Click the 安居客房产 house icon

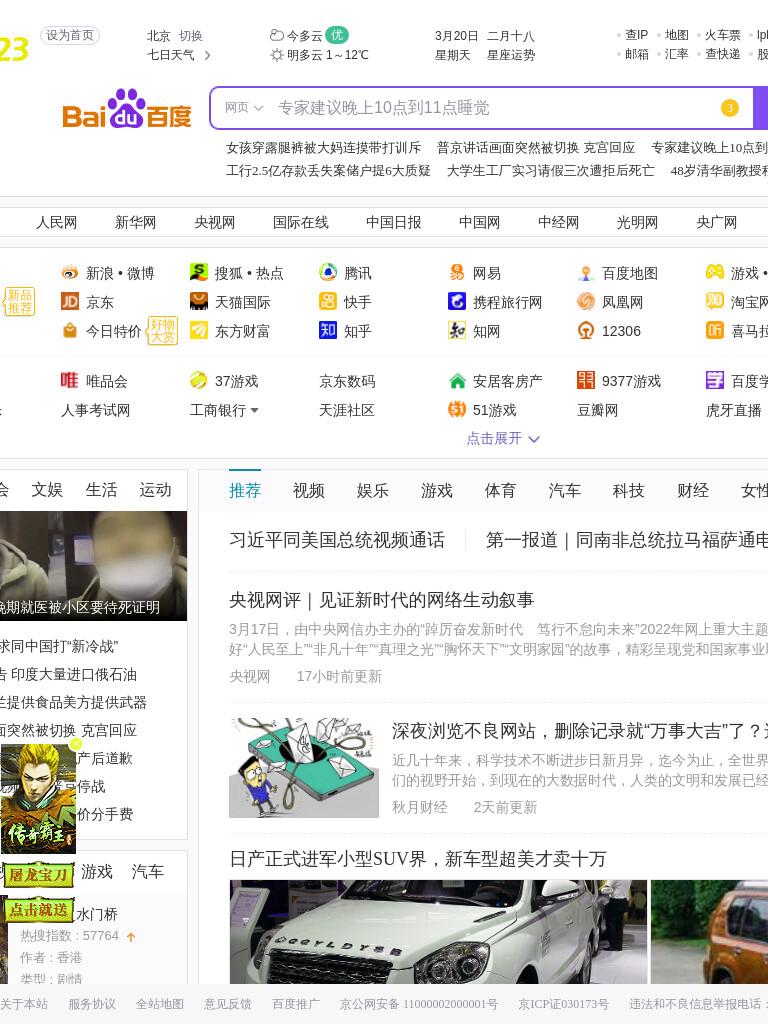coord(457,380)
